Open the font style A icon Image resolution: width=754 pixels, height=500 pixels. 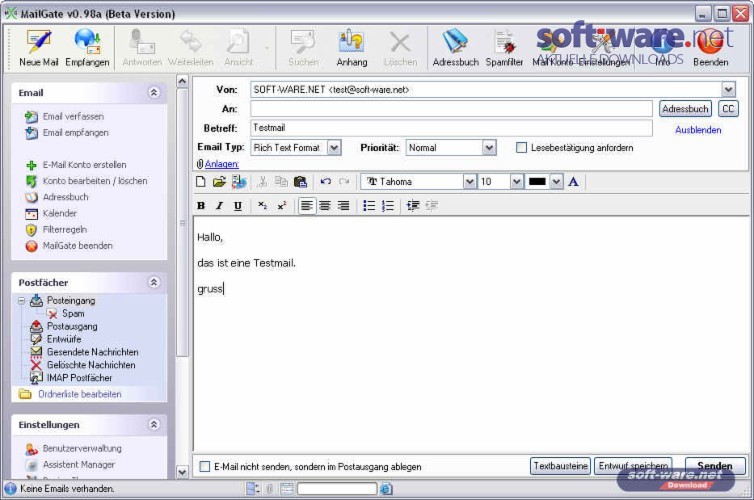pos(573,182)
